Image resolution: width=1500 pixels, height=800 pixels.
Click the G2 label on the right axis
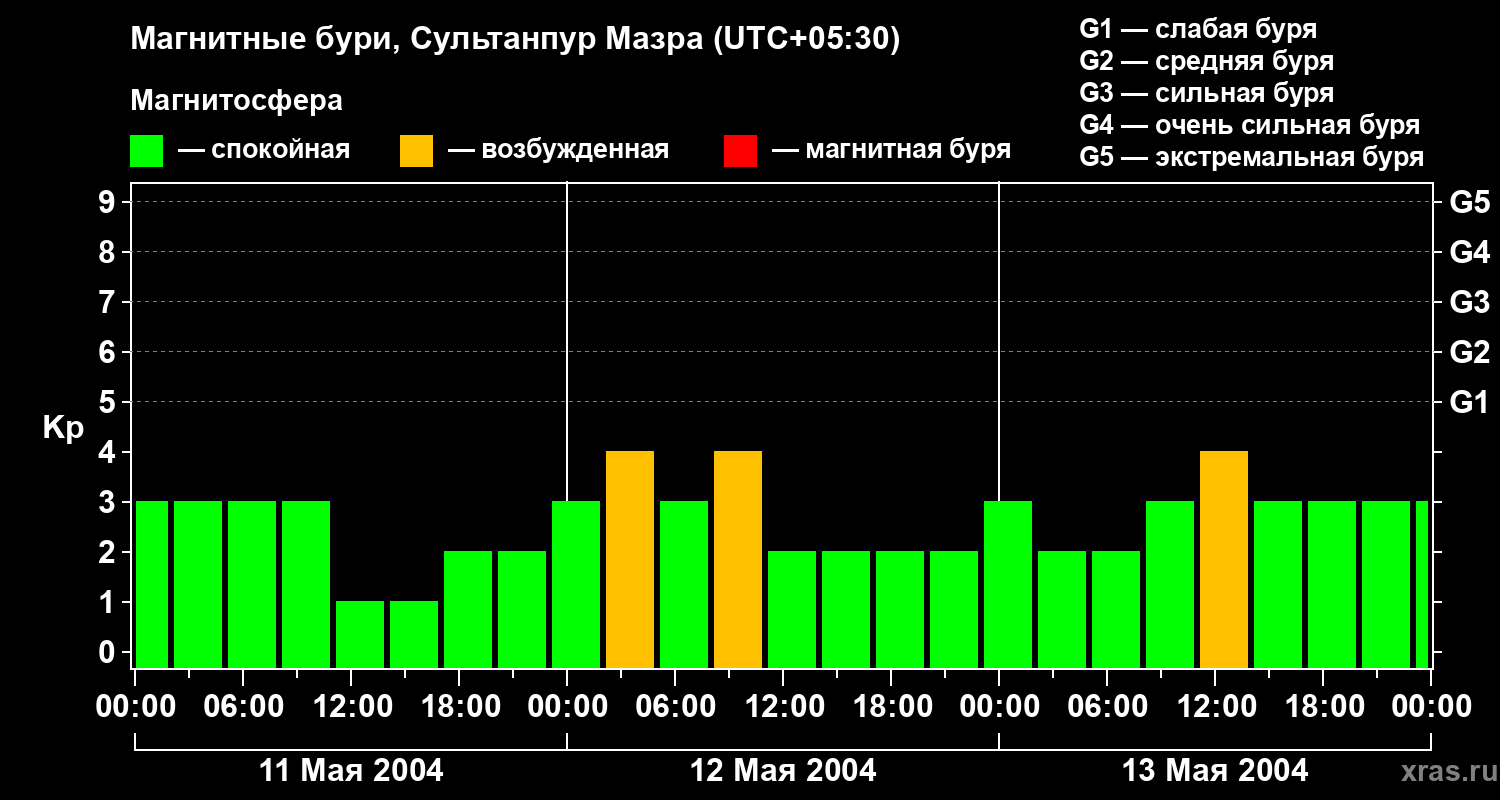1469,352
